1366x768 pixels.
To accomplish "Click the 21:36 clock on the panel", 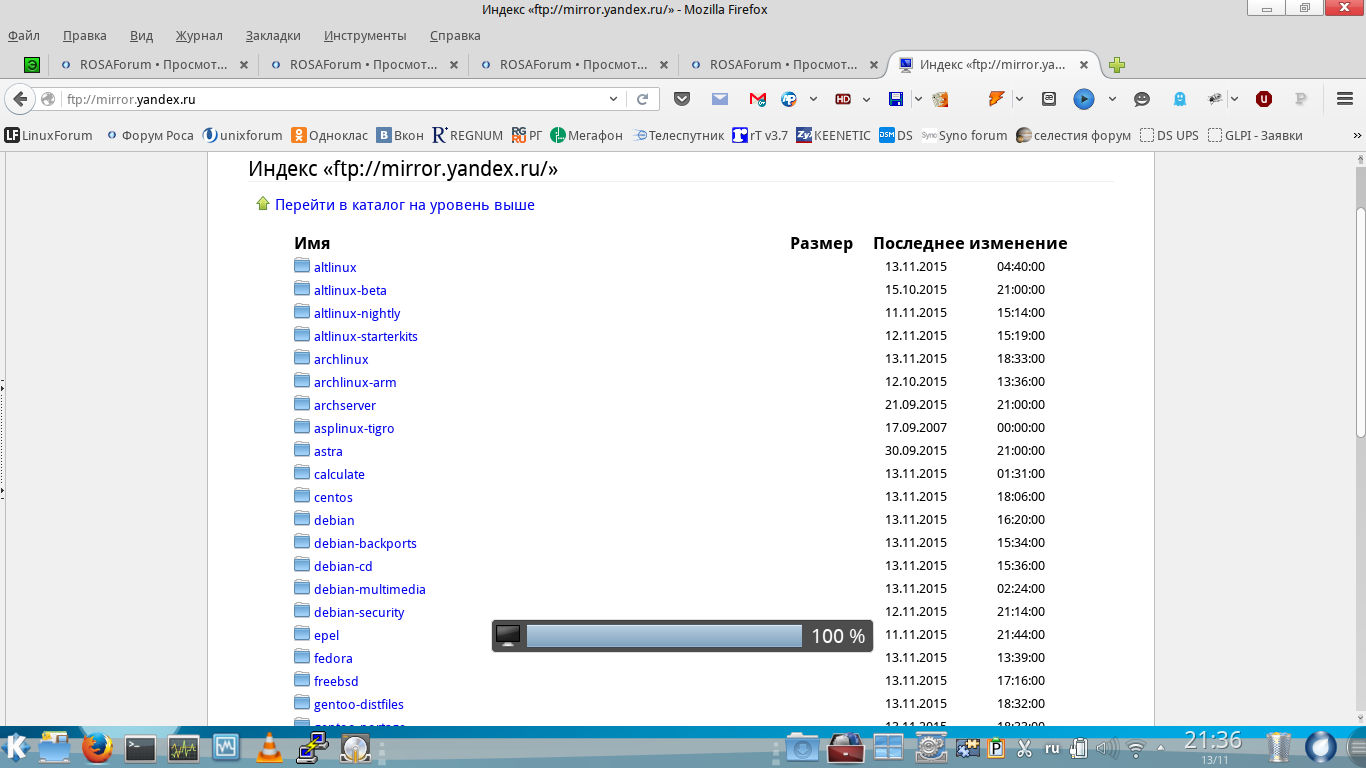I will (1213, 741).
